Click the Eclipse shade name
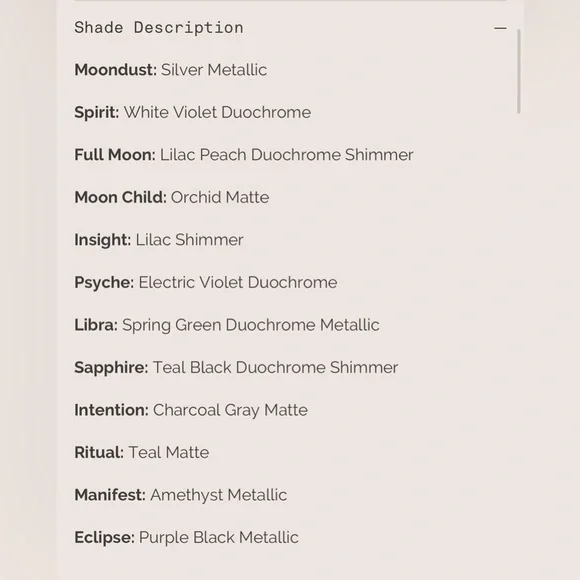580x580 pixels. 104,538
